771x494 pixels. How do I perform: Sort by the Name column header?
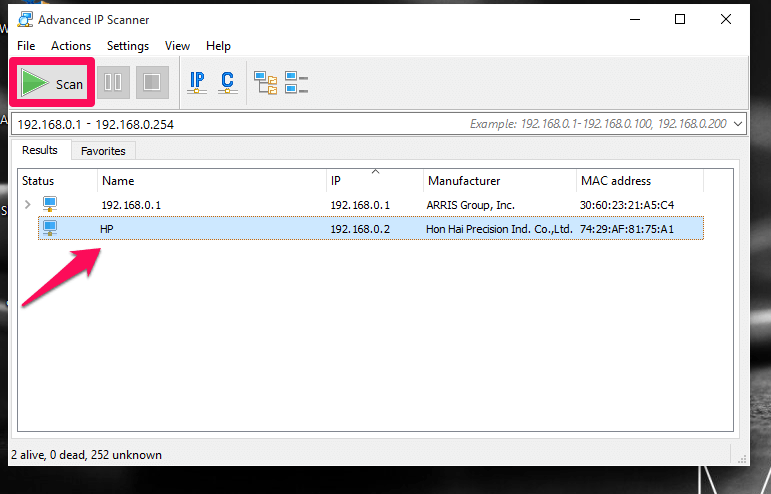pos(212,181)
